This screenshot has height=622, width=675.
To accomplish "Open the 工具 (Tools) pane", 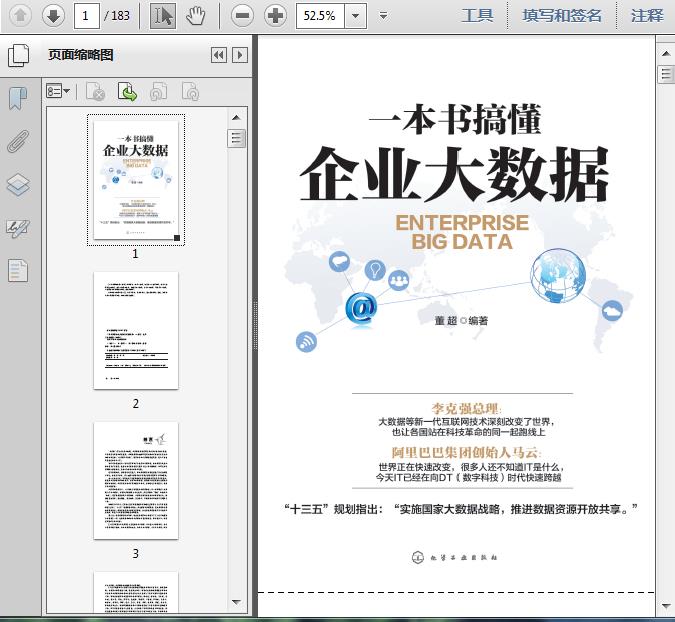I will coord(477,15).
